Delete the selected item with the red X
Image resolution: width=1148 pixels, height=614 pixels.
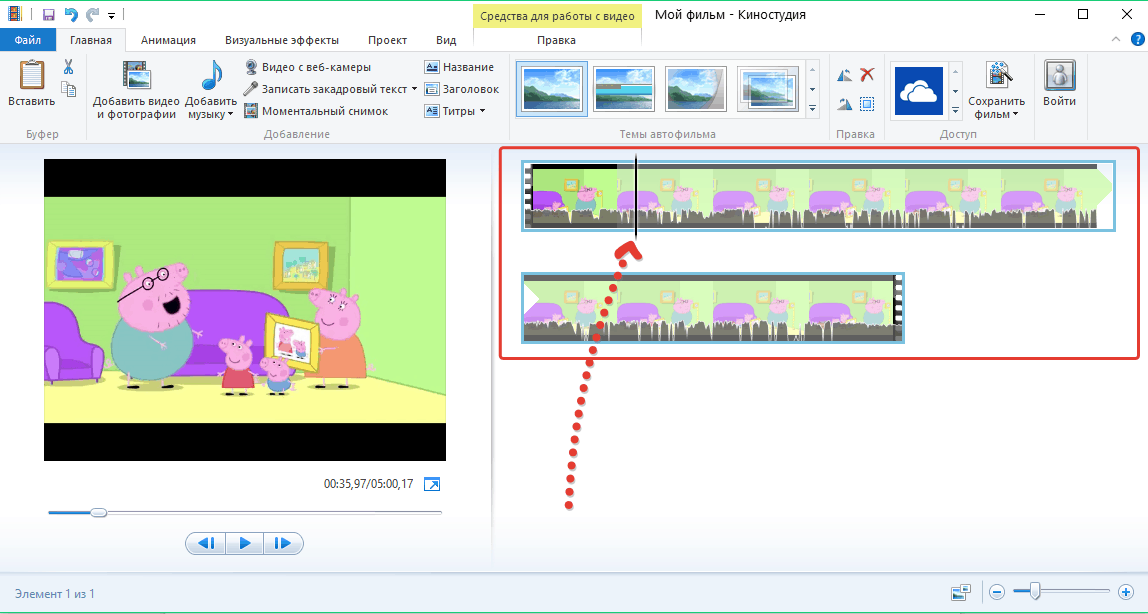coord(868,75)
